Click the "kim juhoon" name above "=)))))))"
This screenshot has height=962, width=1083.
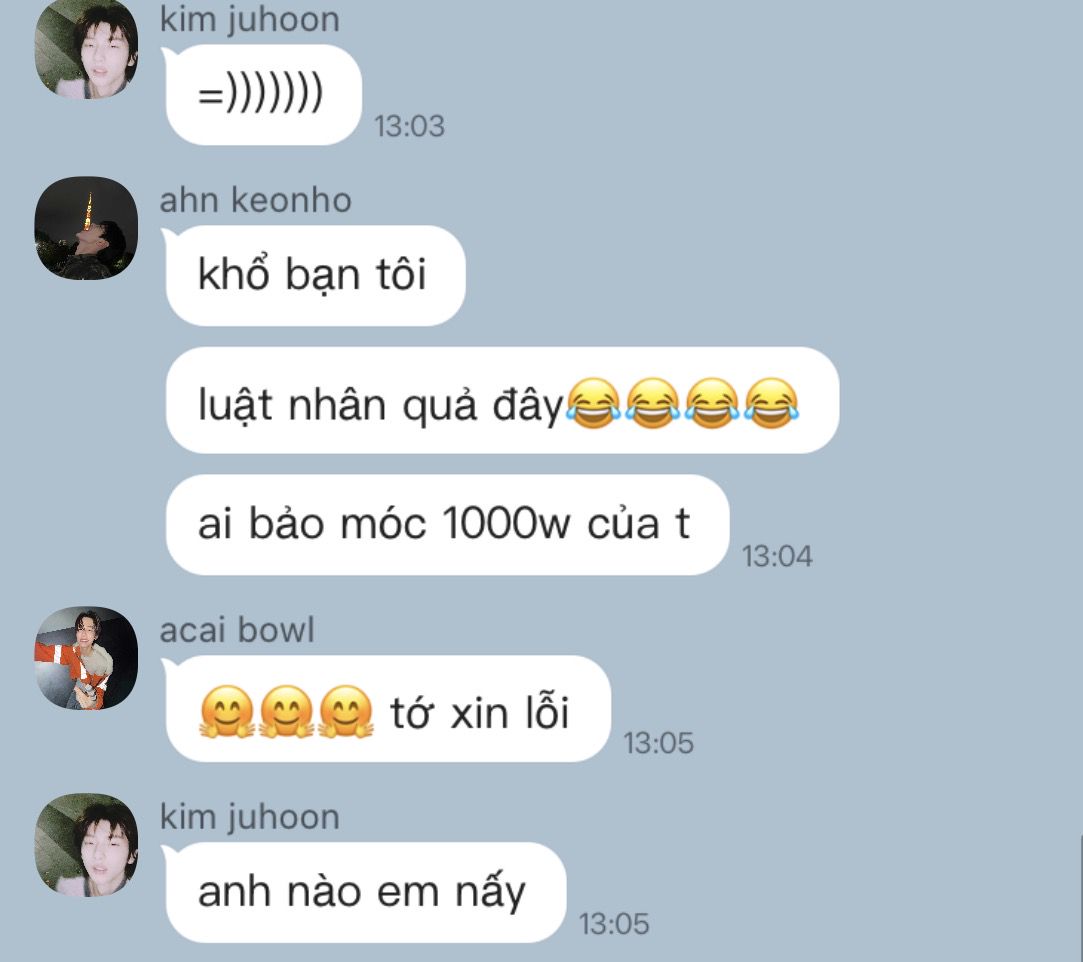tap(250, 19)
